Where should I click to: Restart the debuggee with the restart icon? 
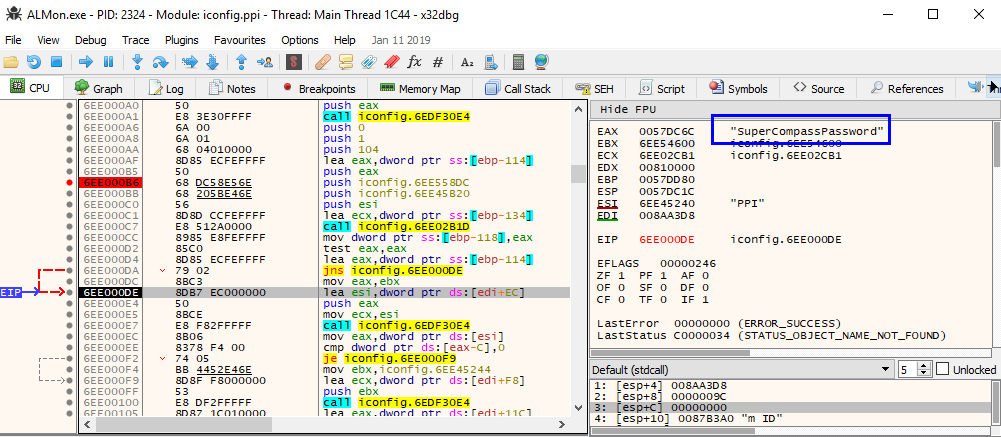(x=34, y=62)
